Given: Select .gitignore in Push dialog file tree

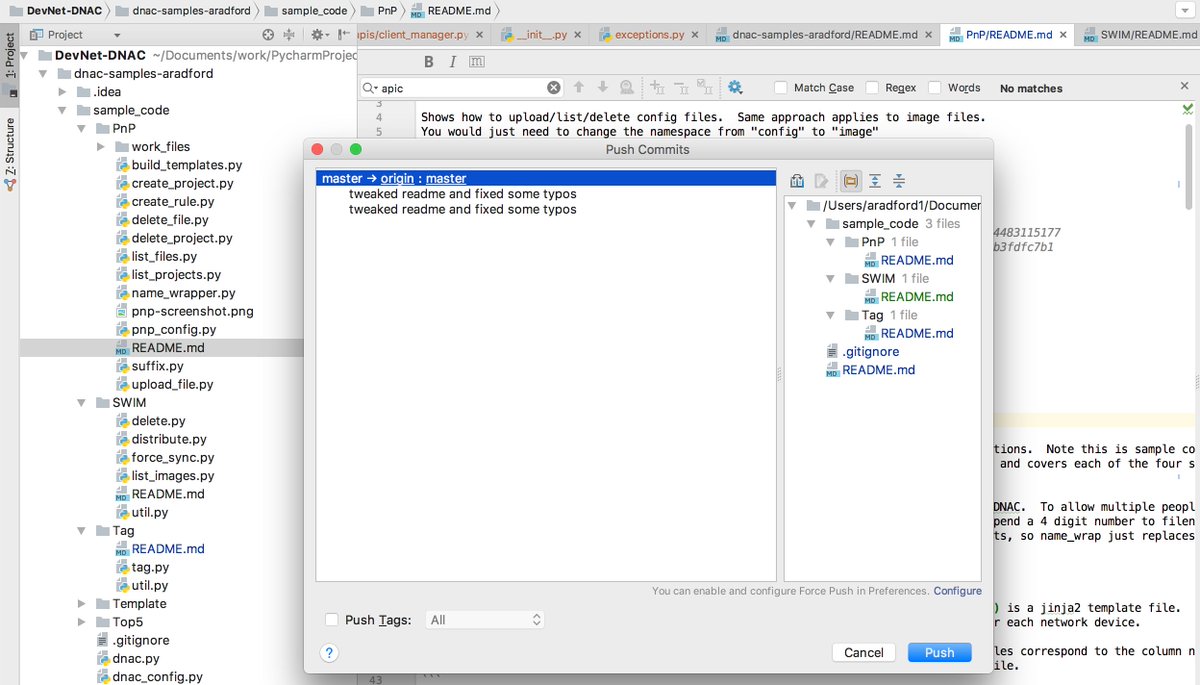Looking at the screenshot, I should (870, 351).
